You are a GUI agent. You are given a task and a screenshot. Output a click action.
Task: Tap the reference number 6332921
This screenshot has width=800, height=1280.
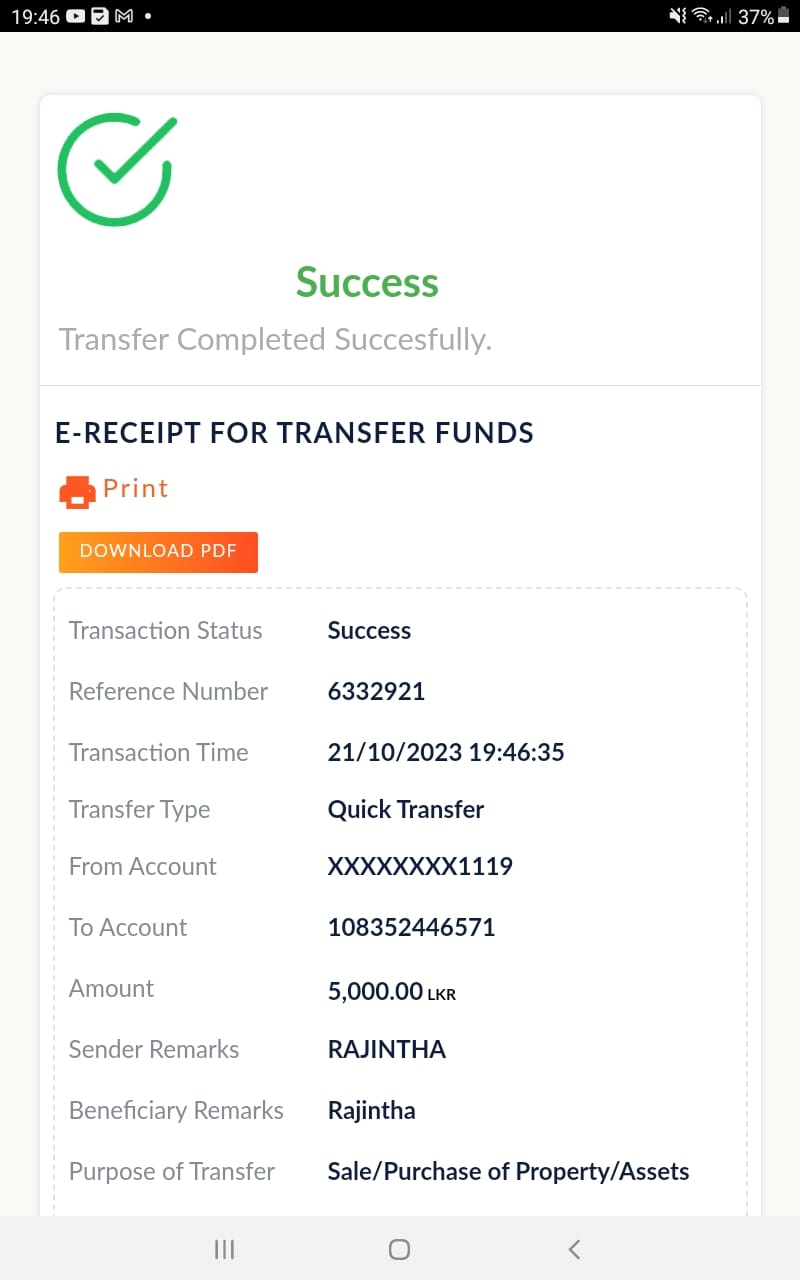pos(376,692)
